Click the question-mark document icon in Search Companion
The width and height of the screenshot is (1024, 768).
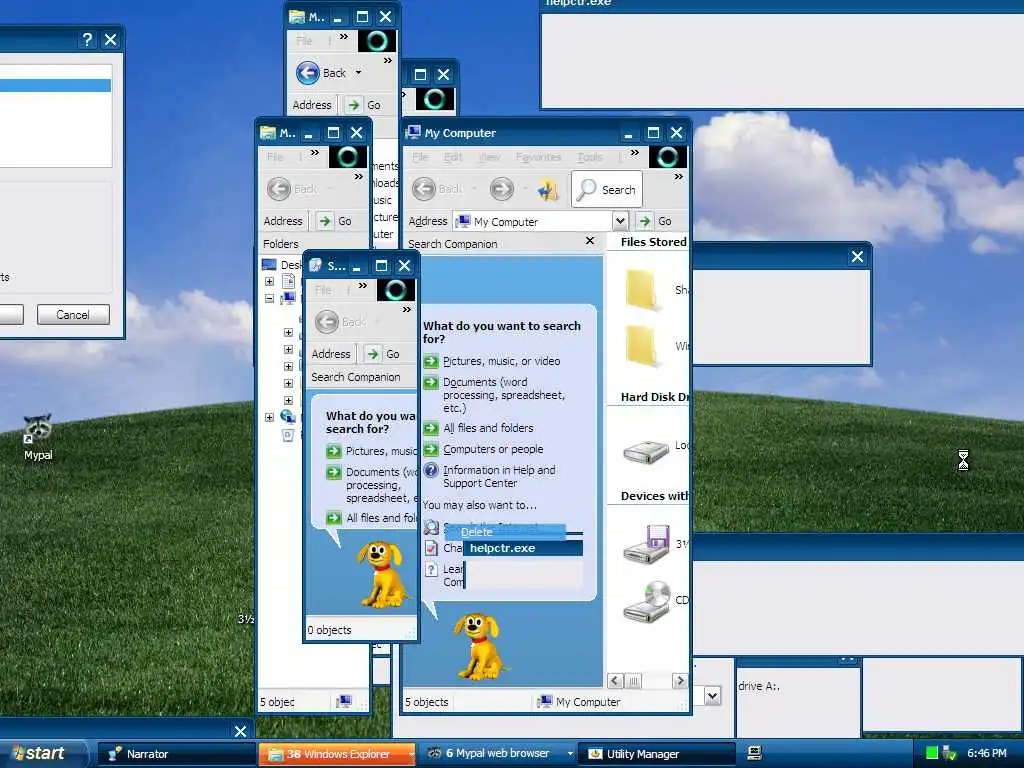pyautogui.click(x=431, y=569)
